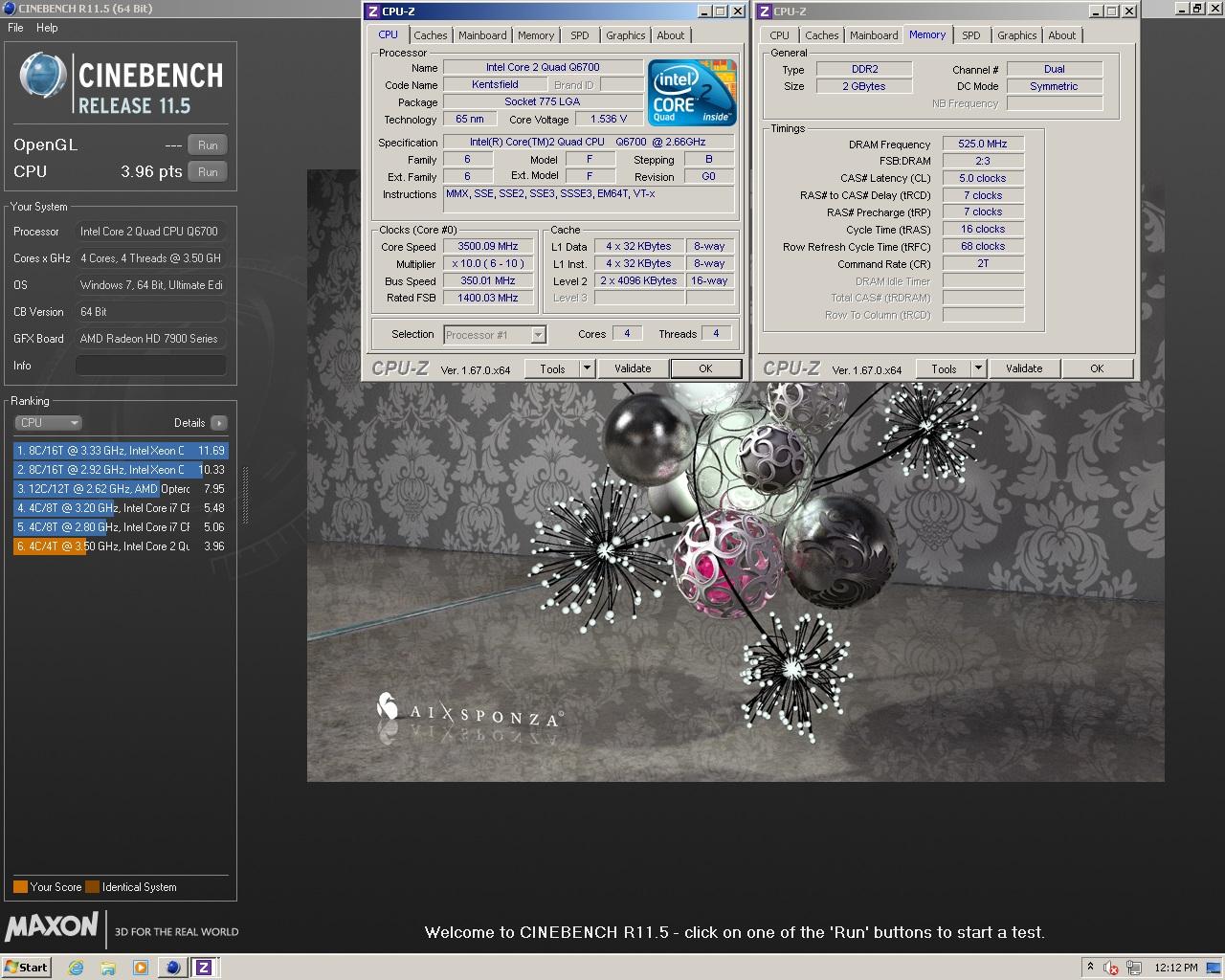Open the Cinebench File menu
This screenshot has width=1225, height=980.
tap(15, 28)
